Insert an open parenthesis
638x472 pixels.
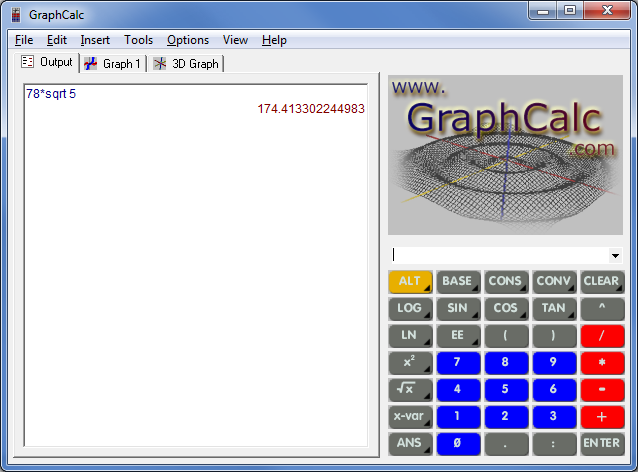(x=506, y=336)
